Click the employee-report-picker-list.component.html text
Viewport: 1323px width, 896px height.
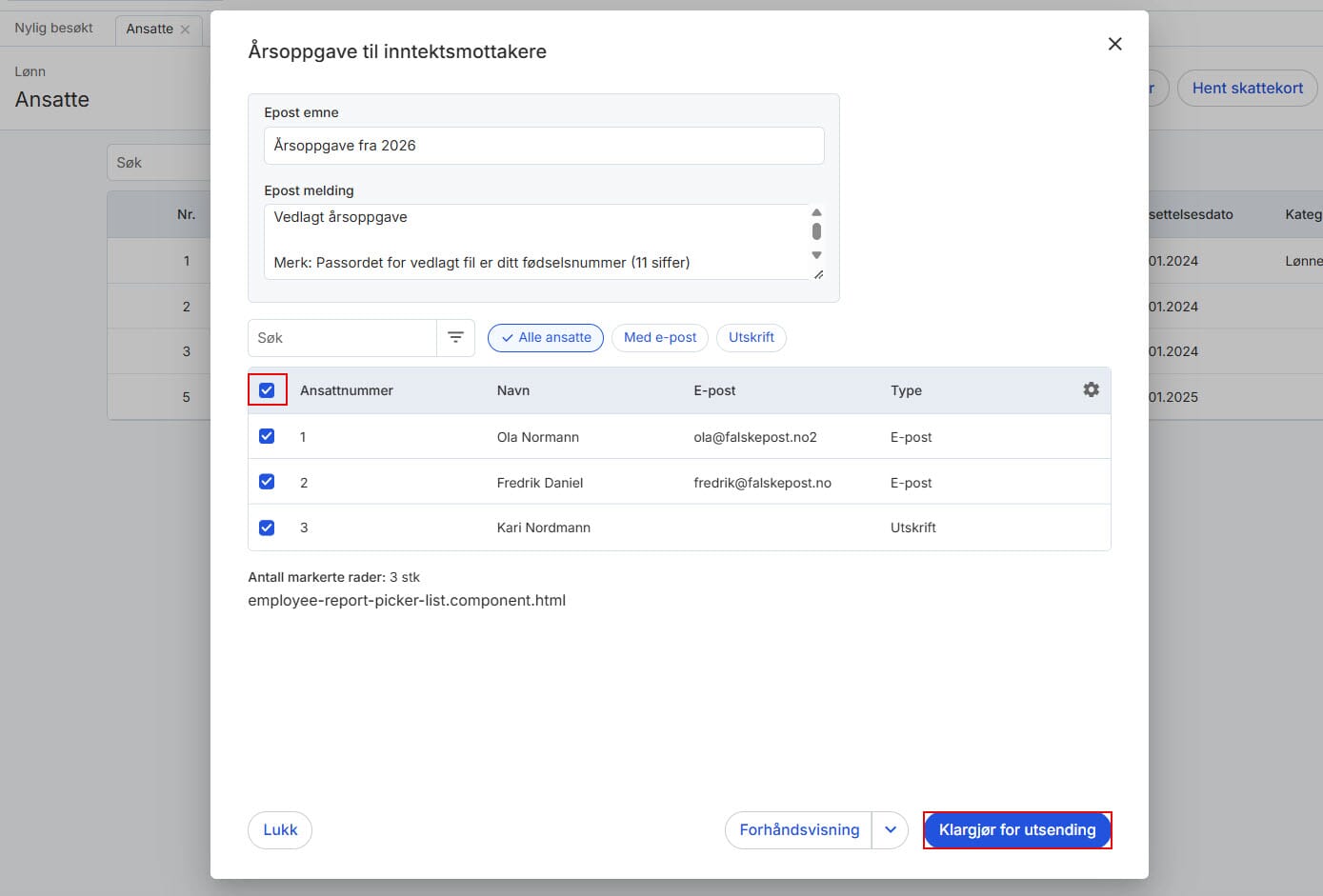click(x=407, y=600)
